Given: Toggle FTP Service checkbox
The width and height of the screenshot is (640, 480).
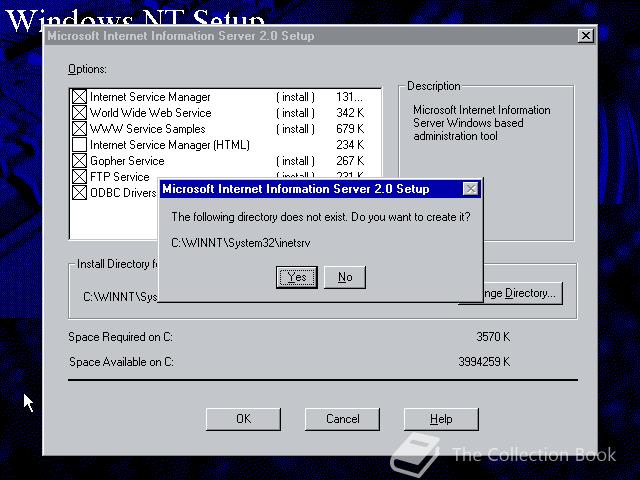Looking at the screenshot, I should (x=79, y=176).
